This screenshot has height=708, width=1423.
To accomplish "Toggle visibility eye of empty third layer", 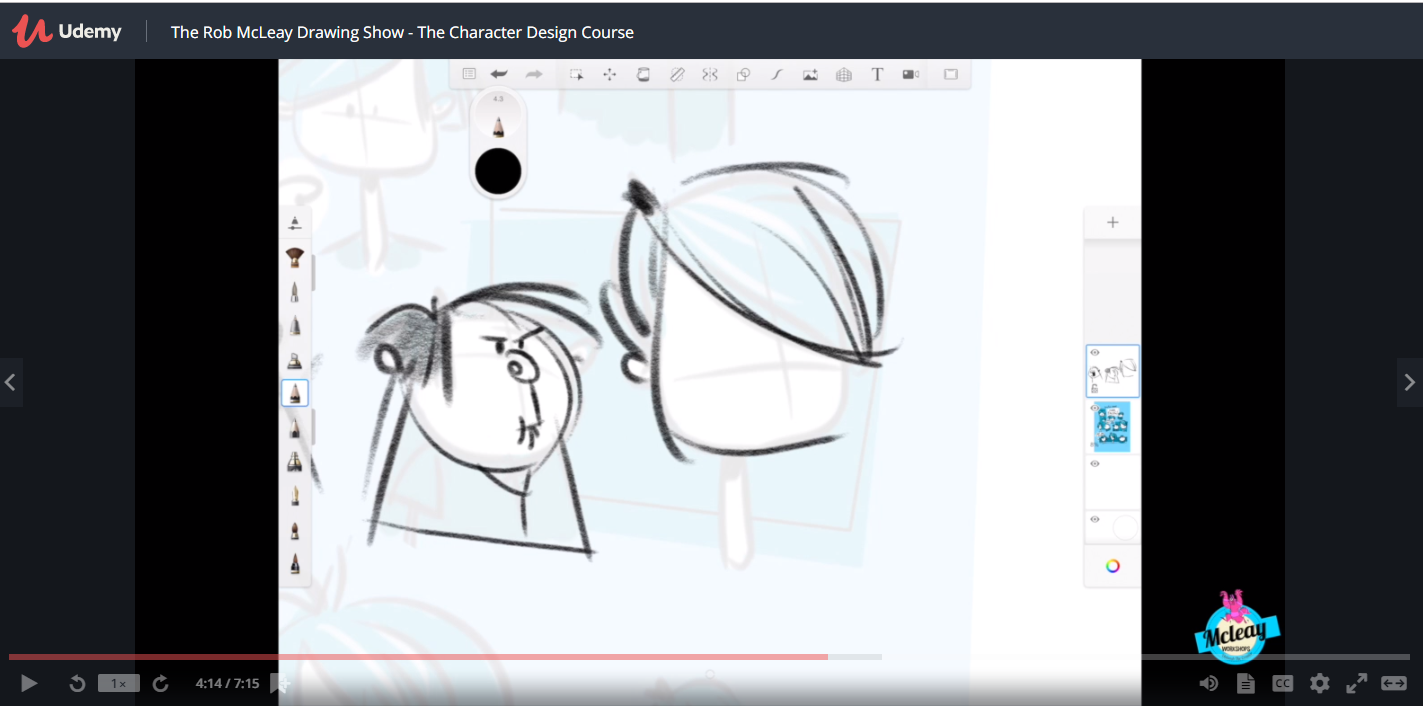I will pyautogui.click(x=1095, y=464).
